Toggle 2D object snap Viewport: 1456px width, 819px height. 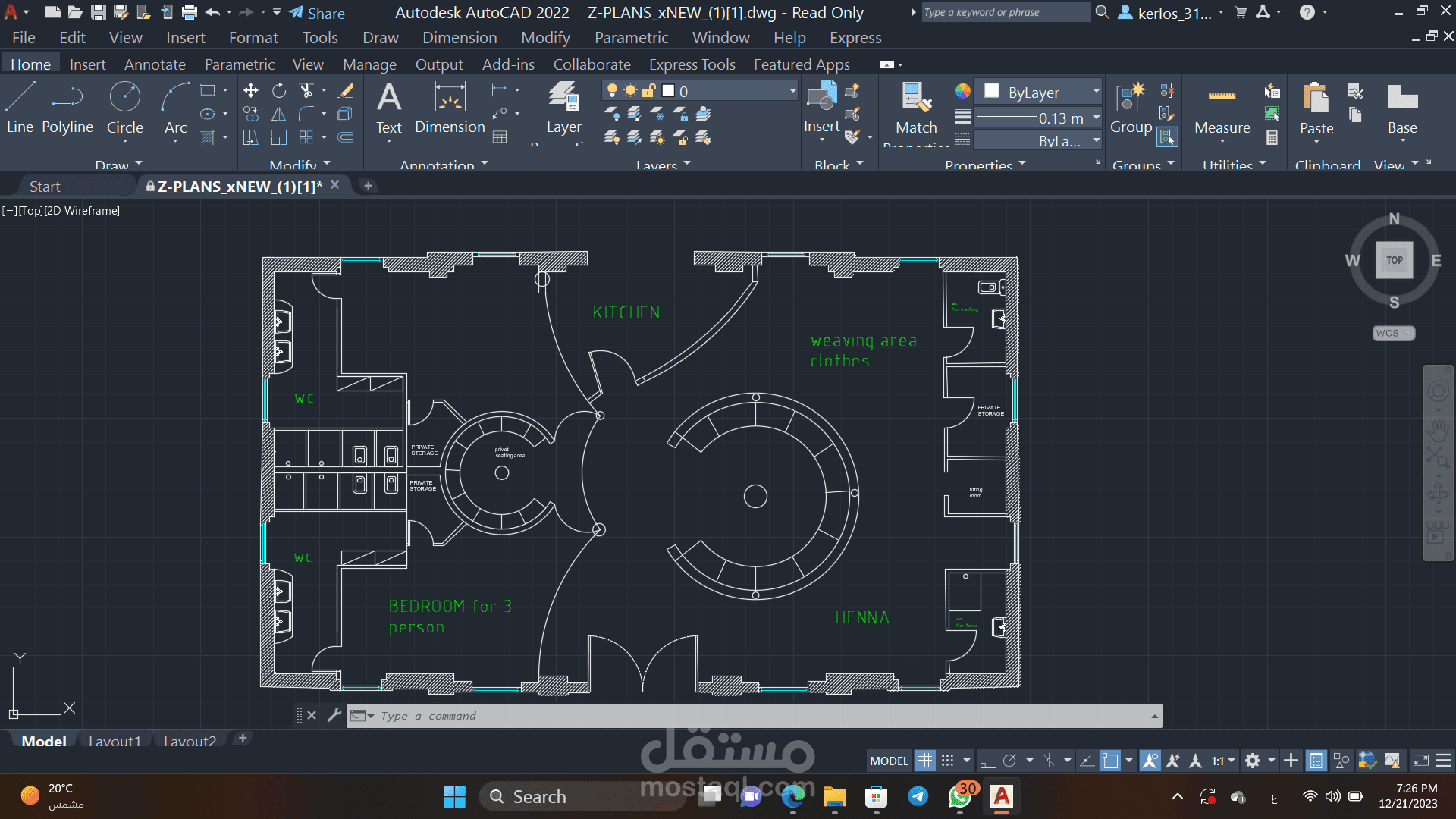[x=1110, y=761]
